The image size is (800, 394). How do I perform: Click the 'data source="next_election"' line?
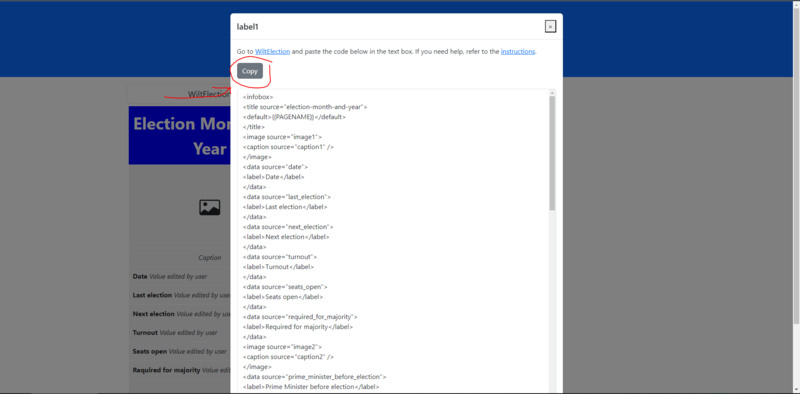click(288, 227)
